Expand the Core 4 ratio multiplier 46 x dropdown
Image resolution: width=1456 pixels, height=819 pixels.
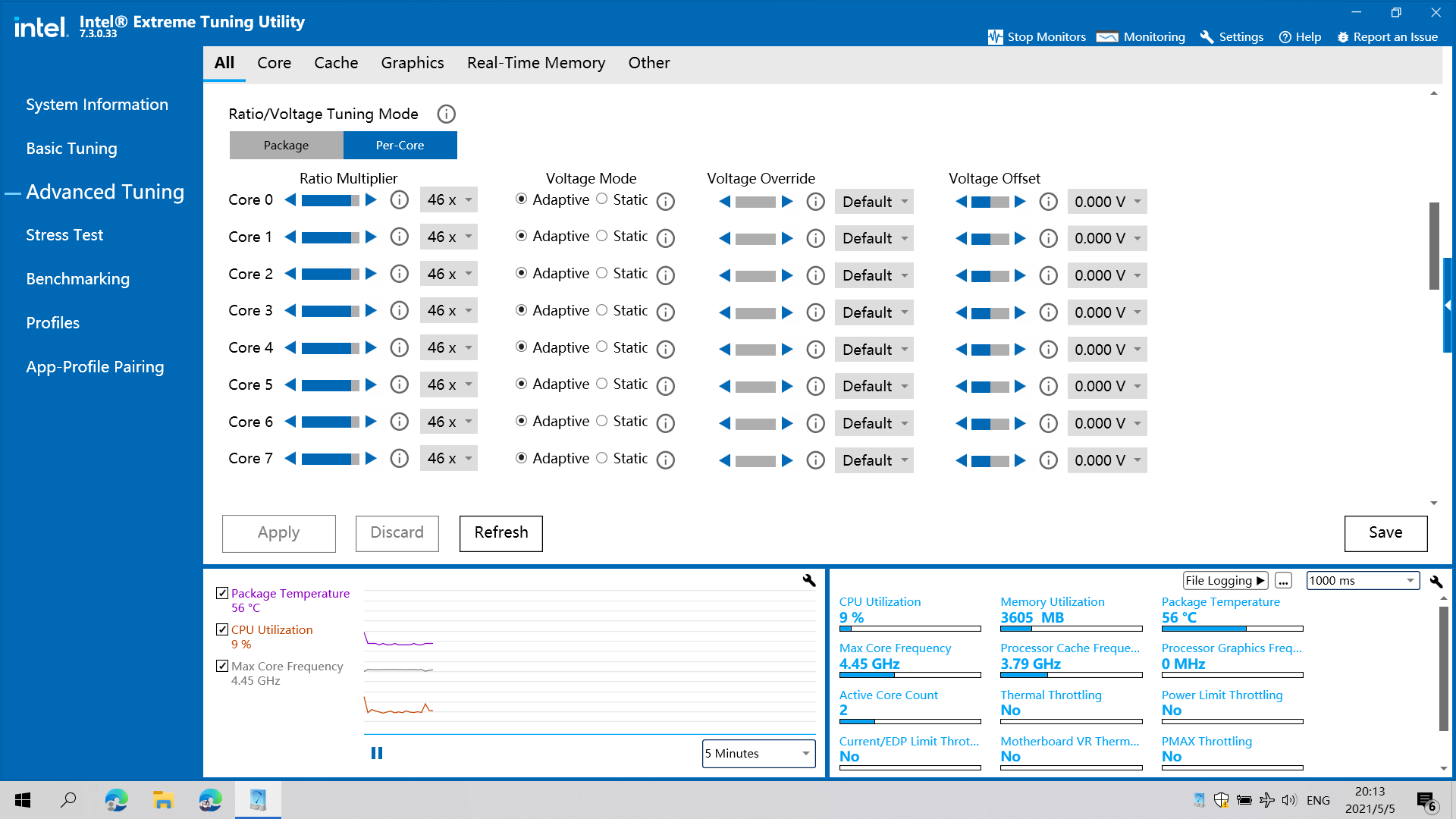tap(449, 348)
